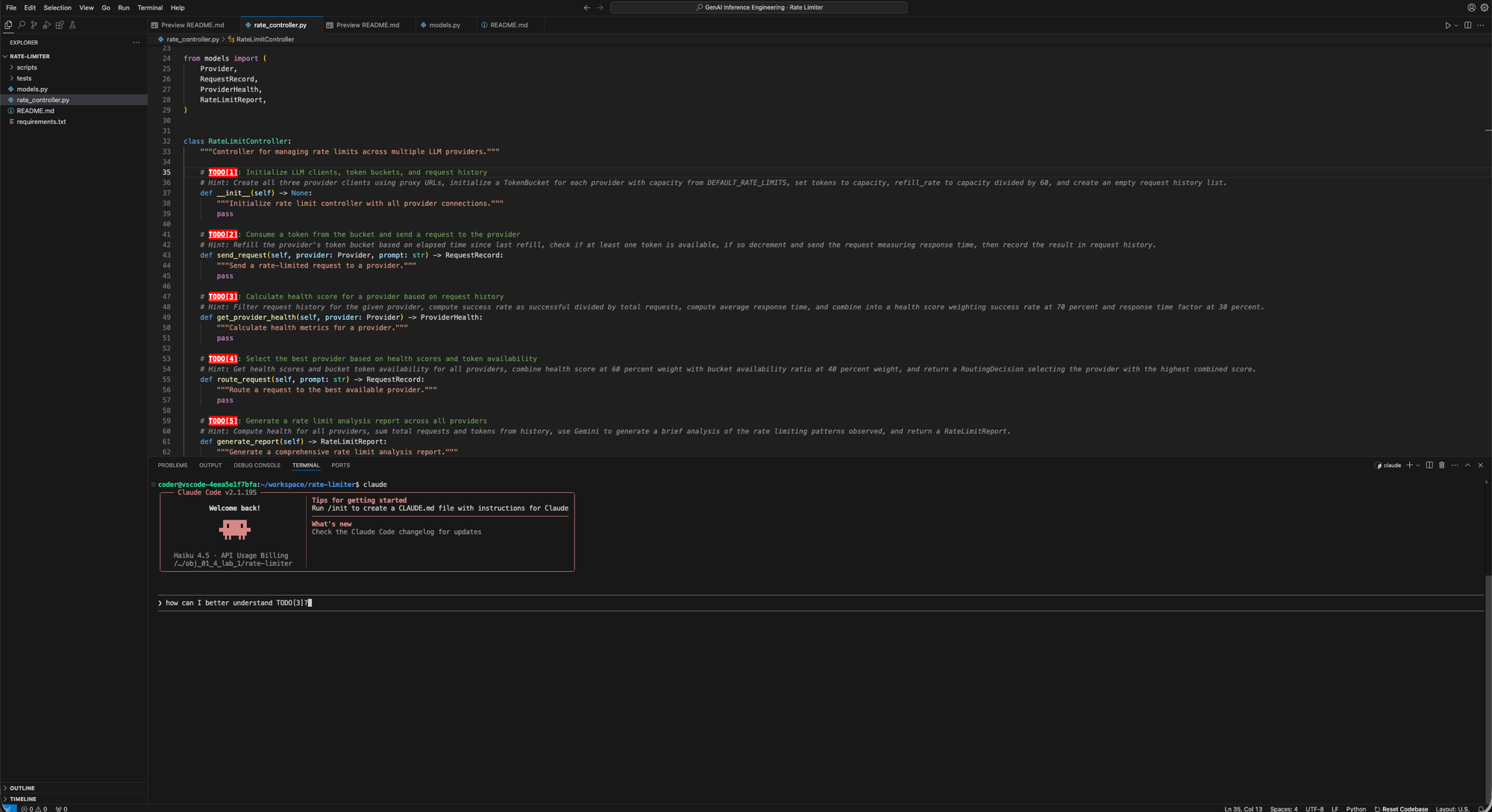Select Python language mode in status bar
1492x812 pixels.
[1355, 808]
